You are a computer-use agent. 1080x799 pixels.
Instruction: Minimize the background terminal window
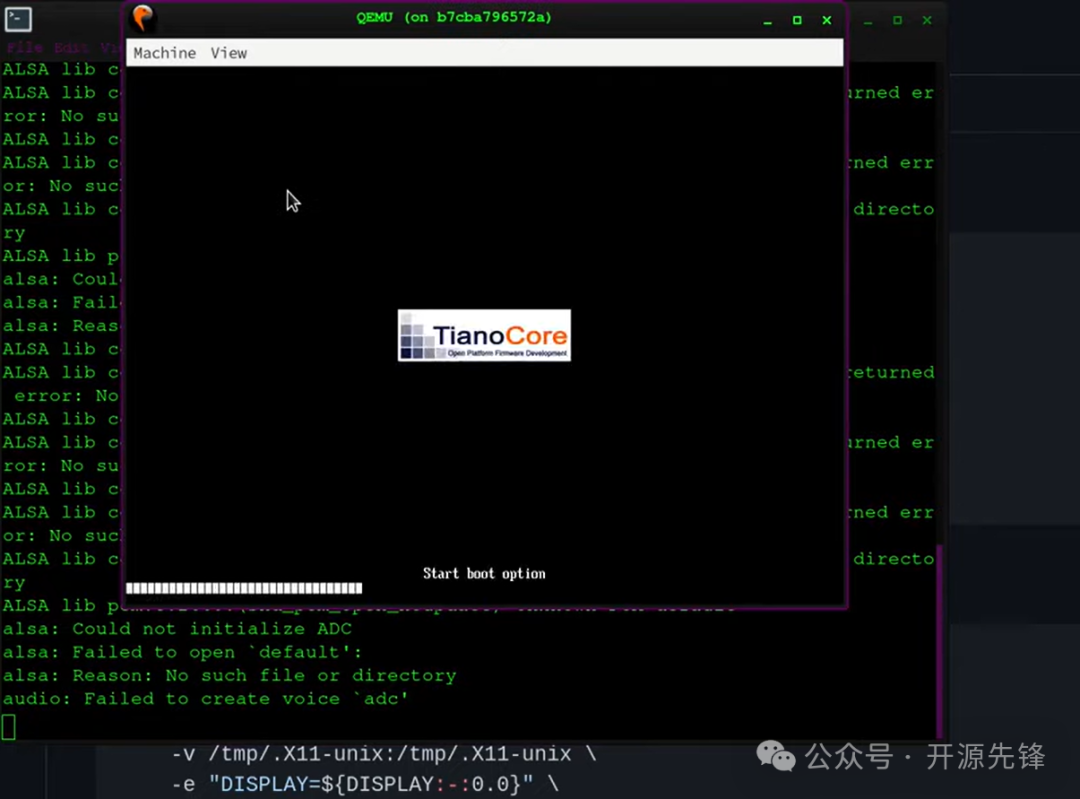point(868,21)
